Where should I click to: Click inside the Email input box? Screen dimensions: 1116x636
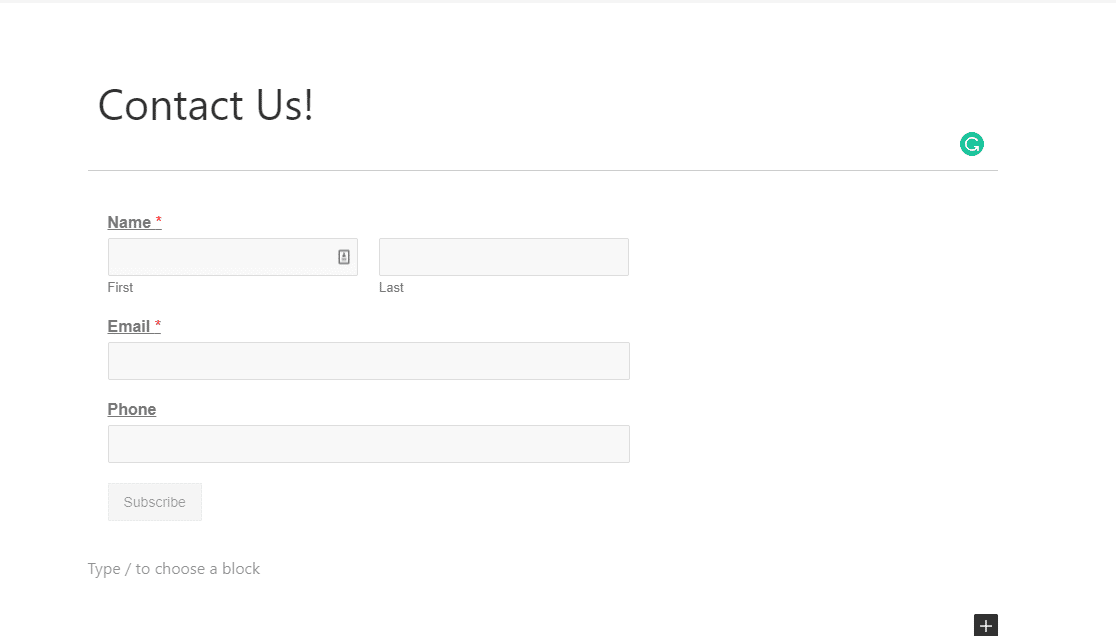click(368, 360)
